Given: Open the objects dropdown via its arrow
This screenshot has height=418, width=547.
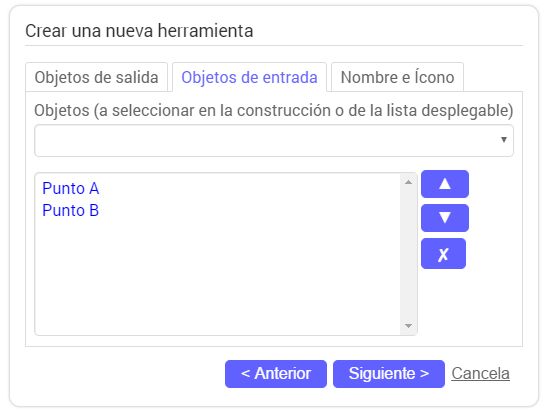Looking at the screenshot, I should pyautogui.click(x=503, y=140).
